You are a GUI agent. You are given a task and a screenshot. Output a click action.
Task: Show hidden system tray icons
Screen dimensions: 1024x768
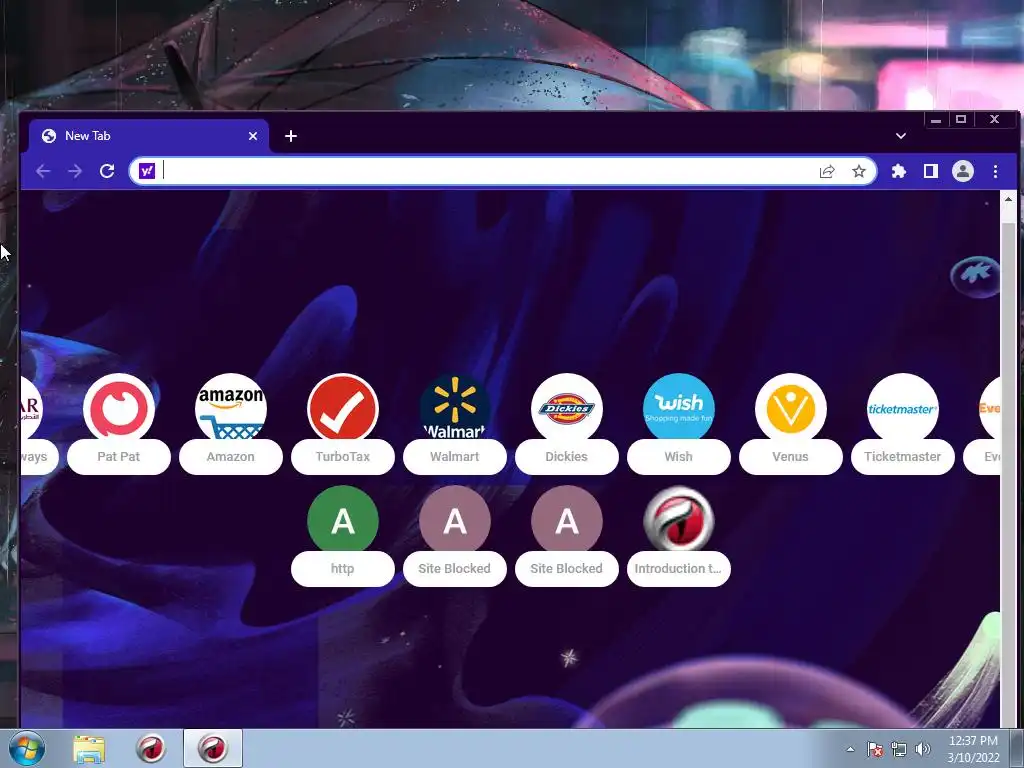tap(850, 749)
